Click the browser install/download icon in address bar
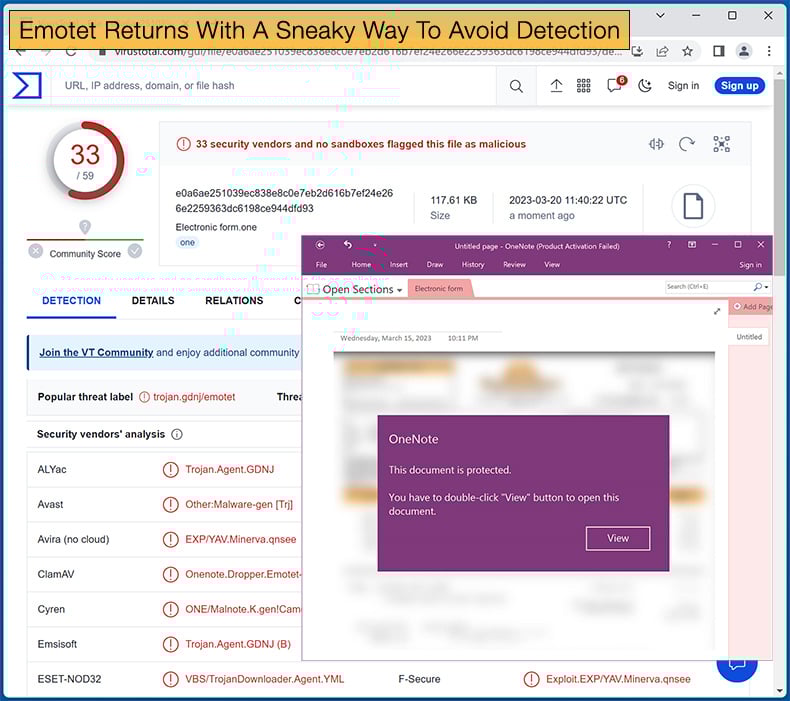Image resolution: width=790 pixels, height=701 pixels. point(637,51)
